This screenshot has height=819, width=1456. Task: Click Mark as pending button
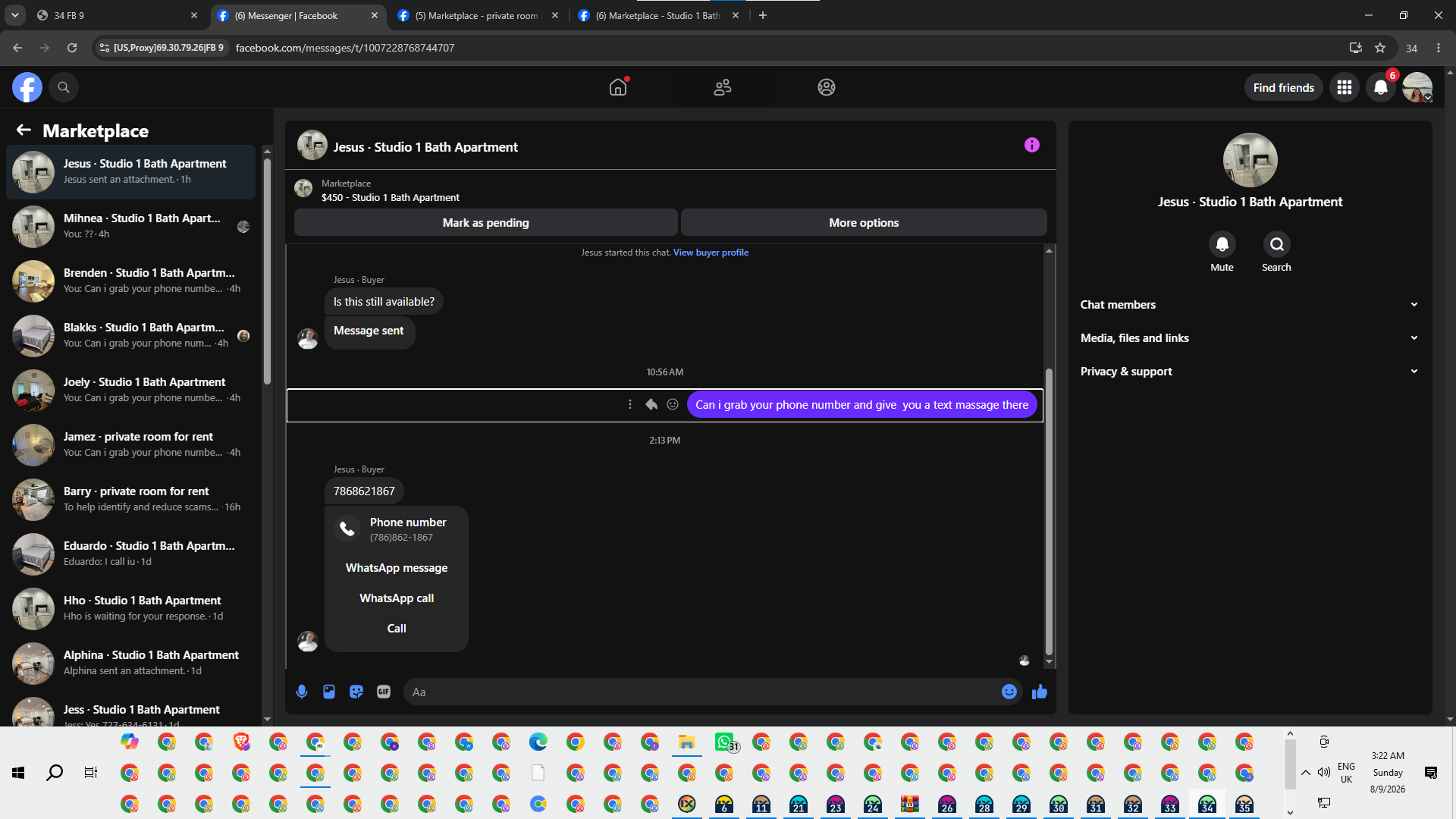click(485, 223)
